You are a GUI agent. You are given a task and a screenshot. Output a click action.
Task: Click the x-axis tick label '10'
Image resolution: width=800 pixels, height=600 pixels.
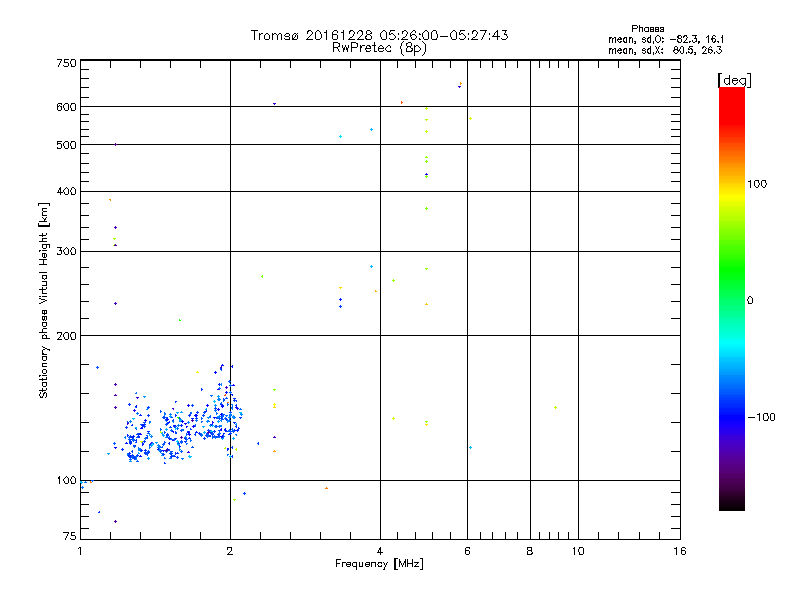click(578, 551)
